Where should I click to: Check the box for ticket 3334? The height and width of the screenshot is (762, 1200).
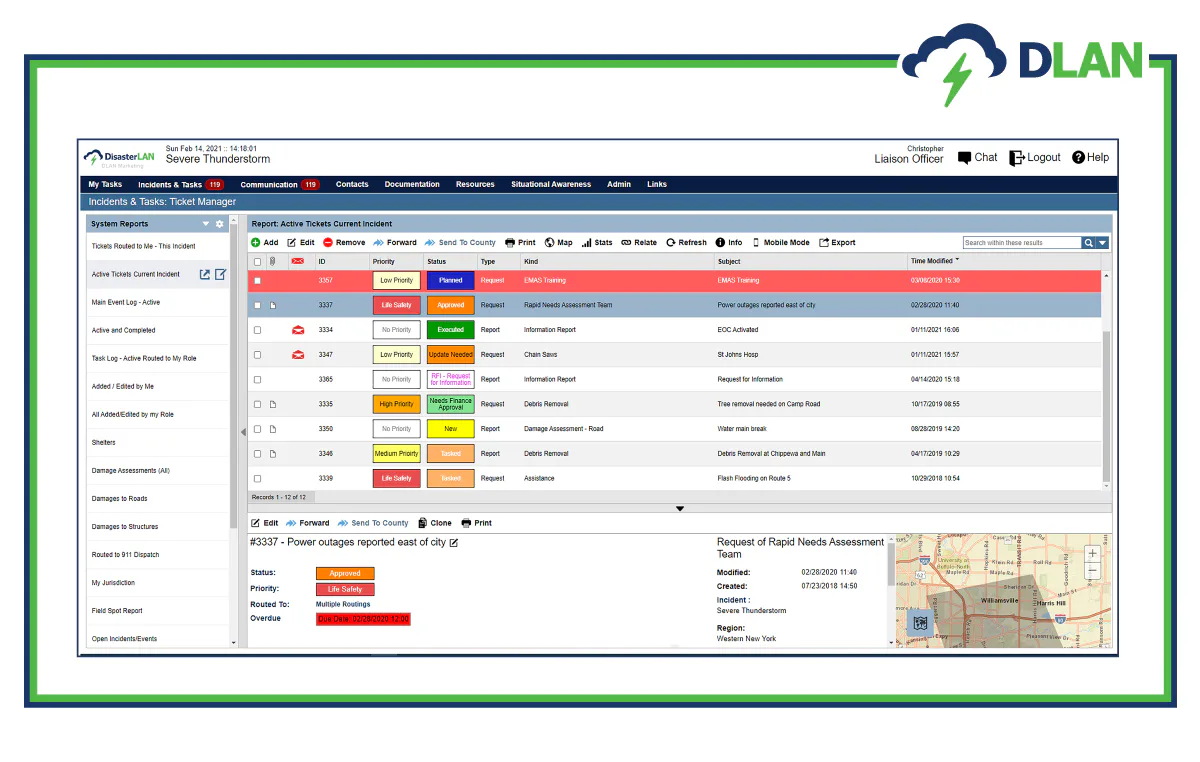257,330
